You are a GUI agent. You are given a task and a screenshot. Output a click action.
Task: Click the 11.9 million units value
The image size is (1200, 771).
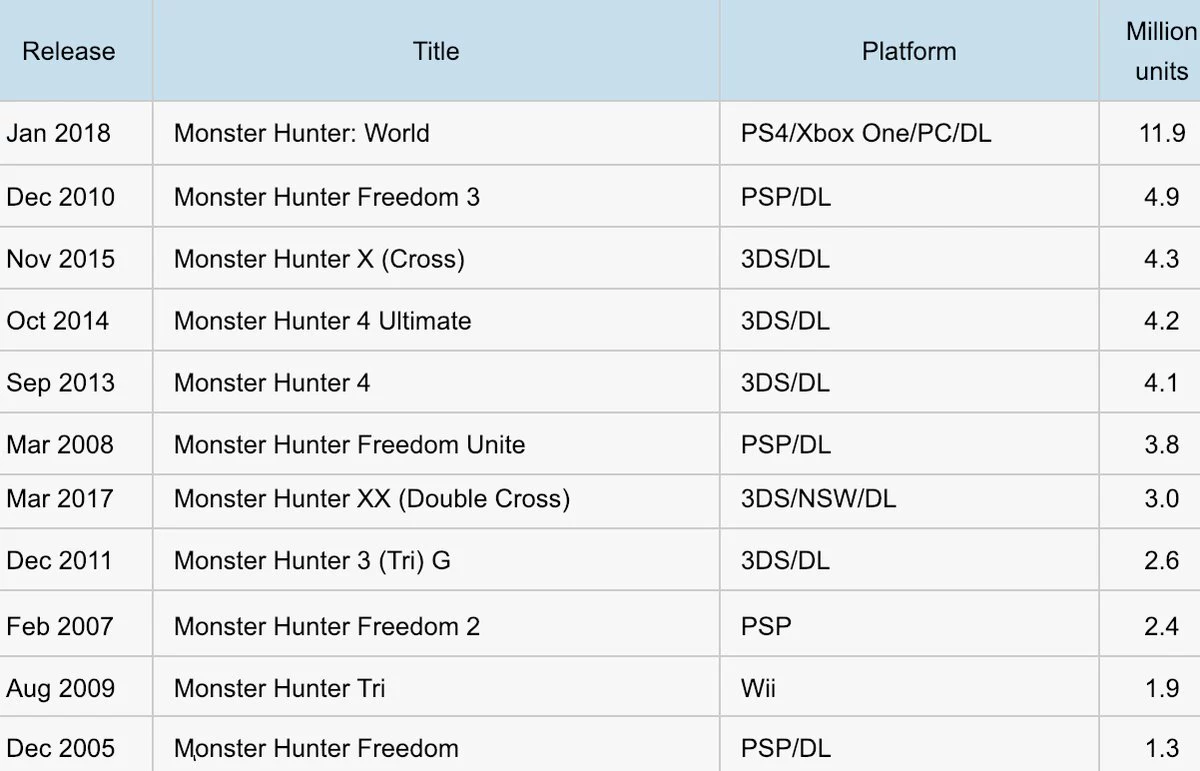coord(1162,133)
